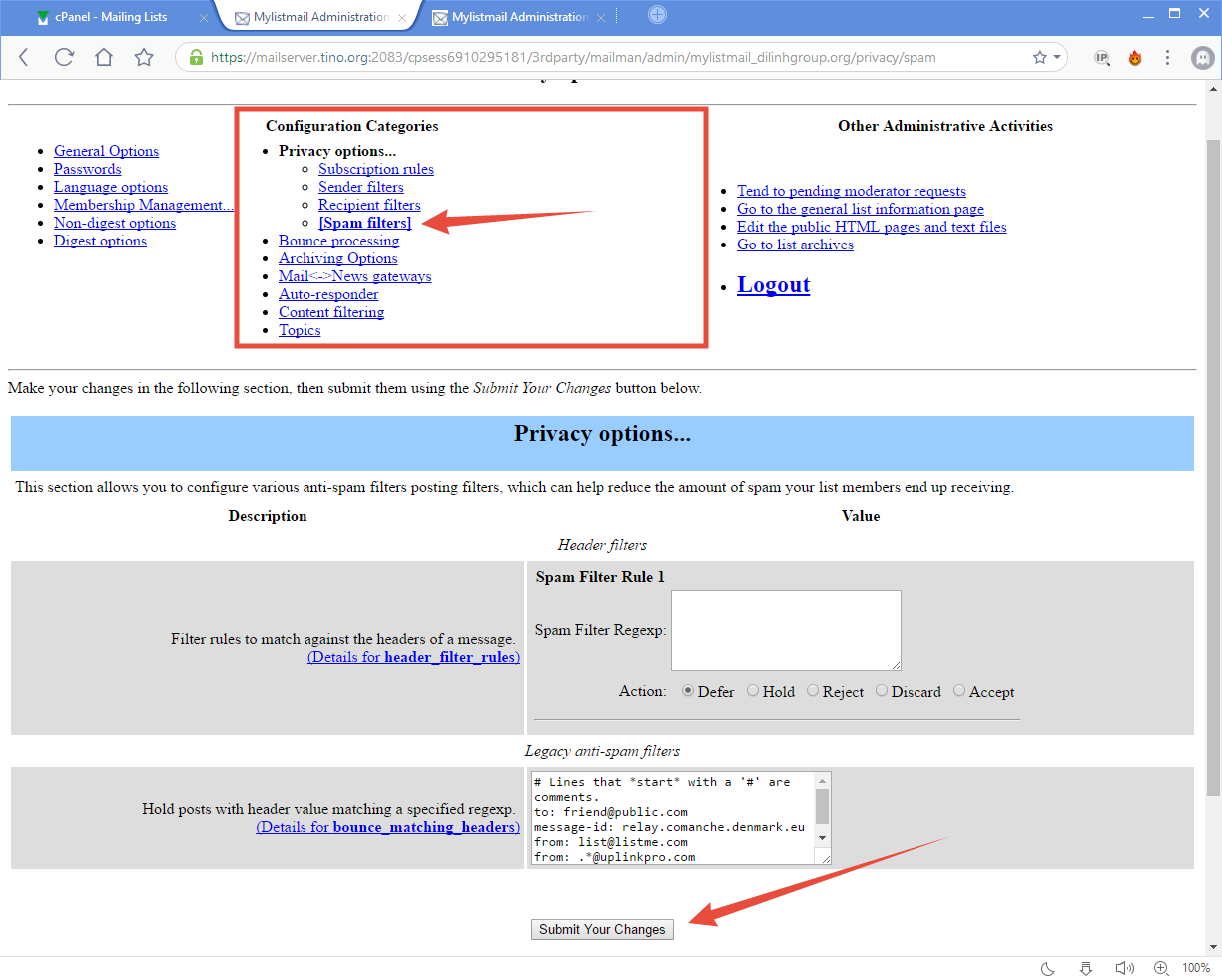Image resolution: width=1222 pixels, height=980 pixels.
Task: Click the Logout link
Action: pos(774,285)
